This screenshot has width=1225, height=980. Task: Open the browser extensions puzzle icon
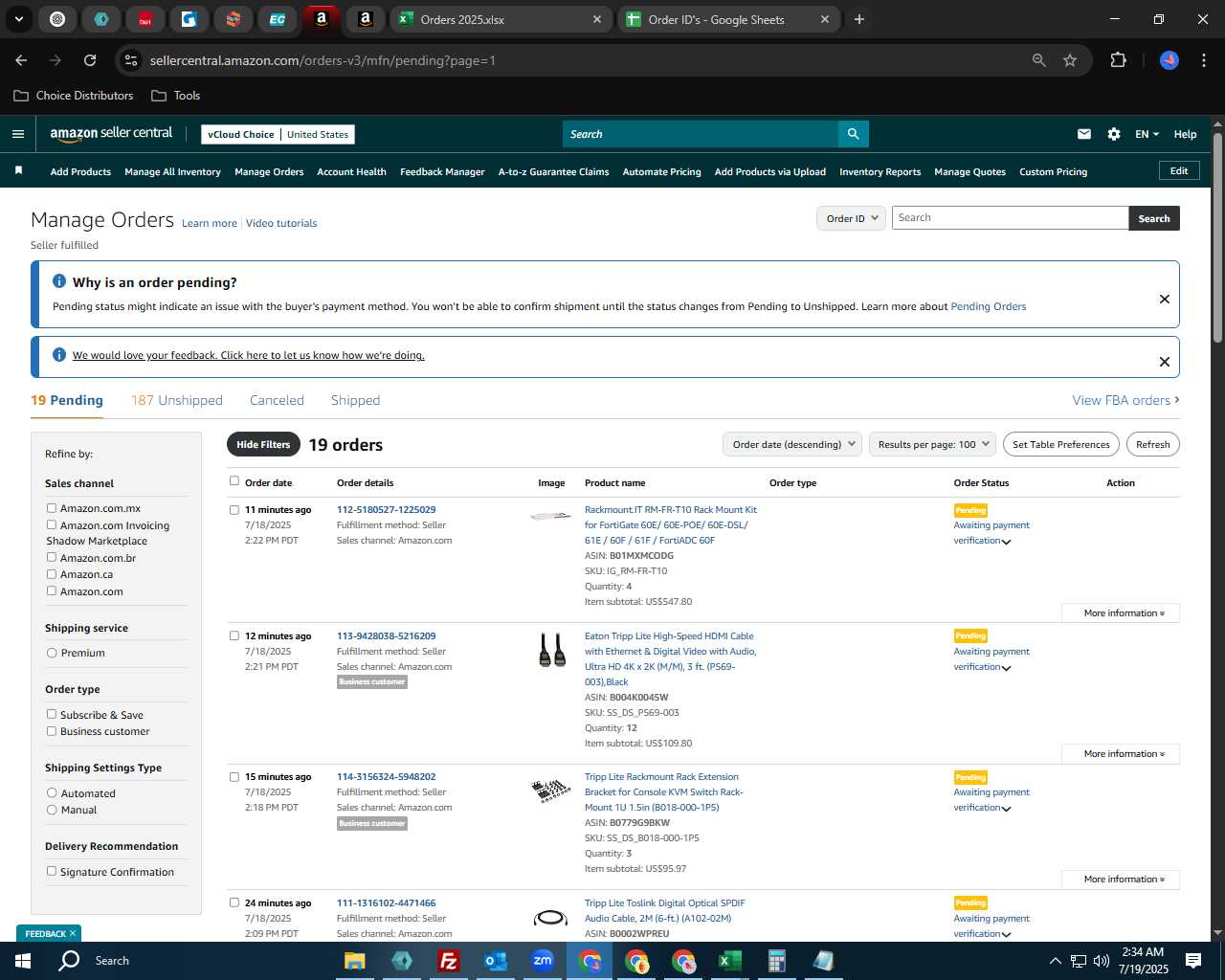click(x=1118, y=60)
